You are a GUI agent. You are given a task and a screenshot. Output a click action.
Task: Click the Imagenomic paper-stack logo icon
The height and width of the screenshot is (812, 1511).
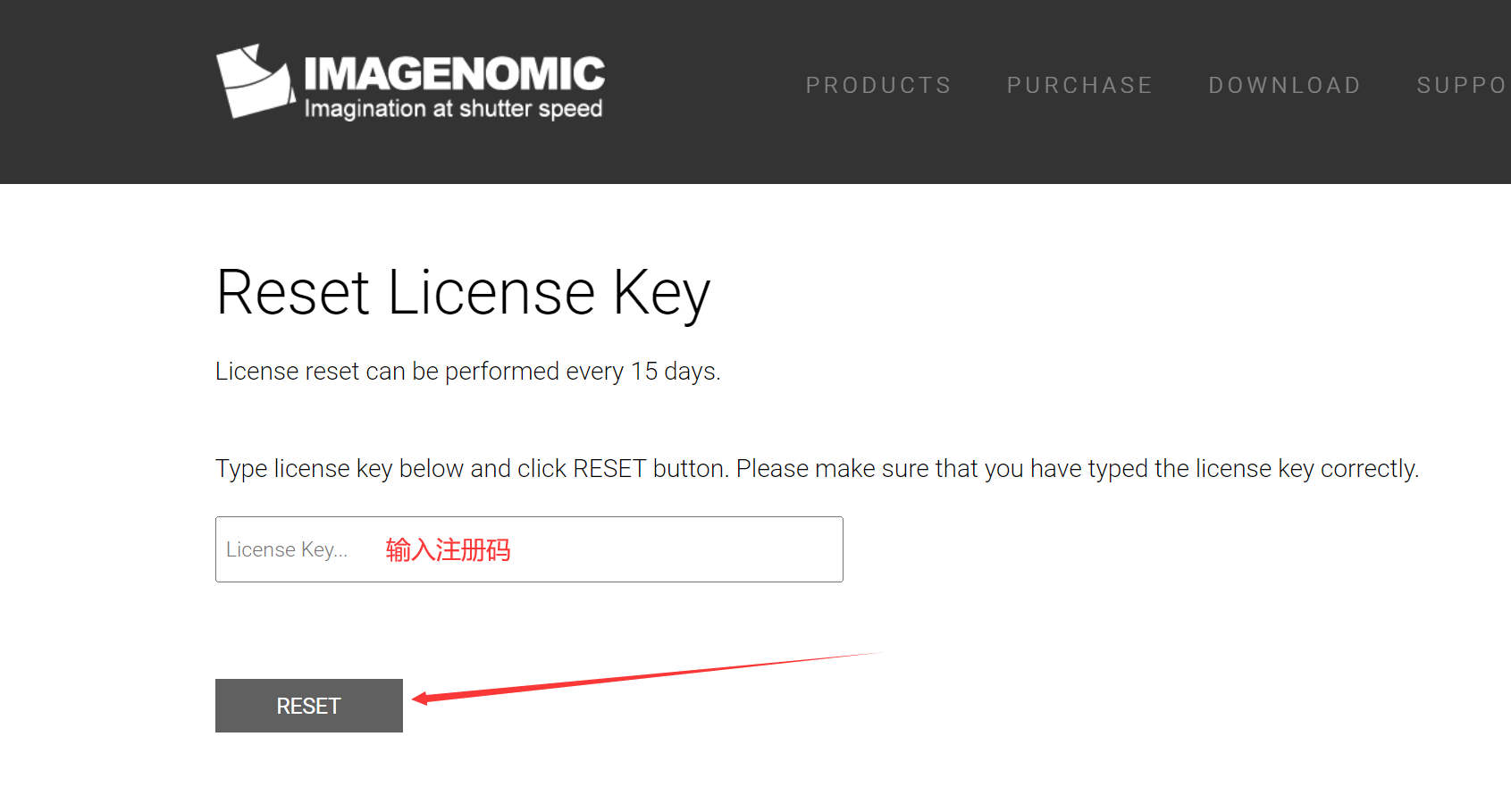255,81
